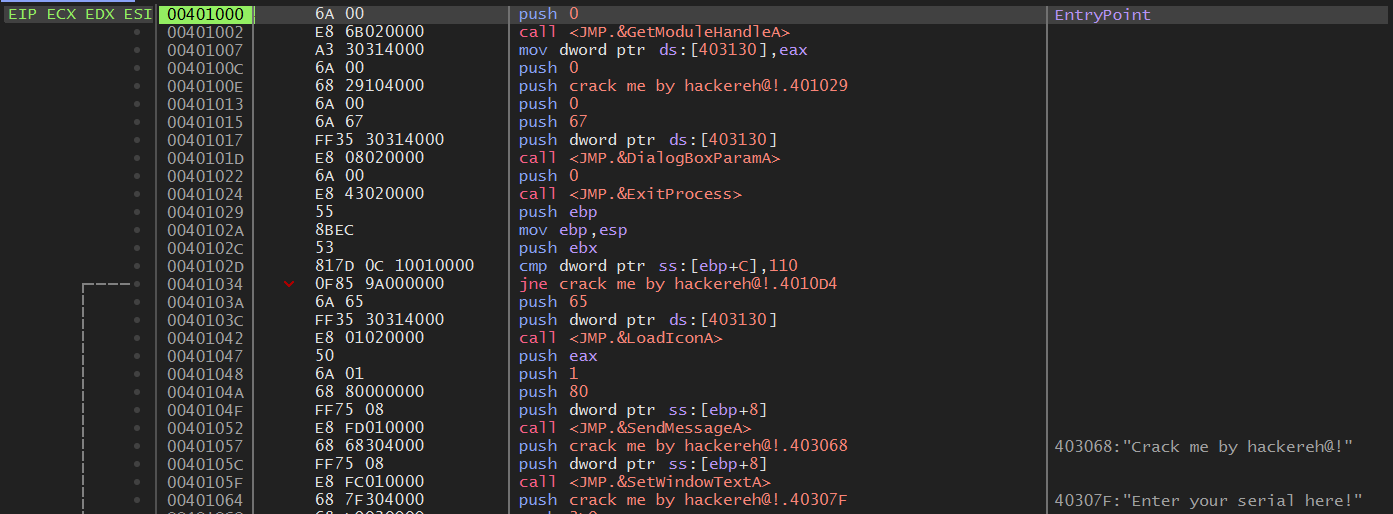This screenshot has height=514, width=1393.
Task: Select call DialogBoxParamA instruction
Action: [x=649, y=158]
